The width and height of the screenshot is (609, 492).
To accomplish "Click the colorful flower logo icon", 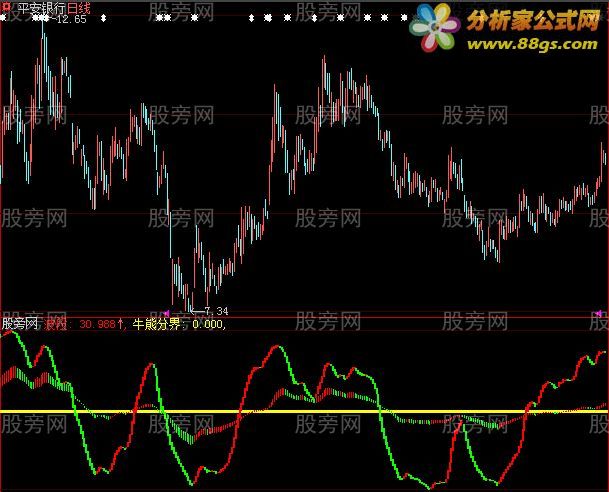I will pyautogui.click(x=435, y=28).
